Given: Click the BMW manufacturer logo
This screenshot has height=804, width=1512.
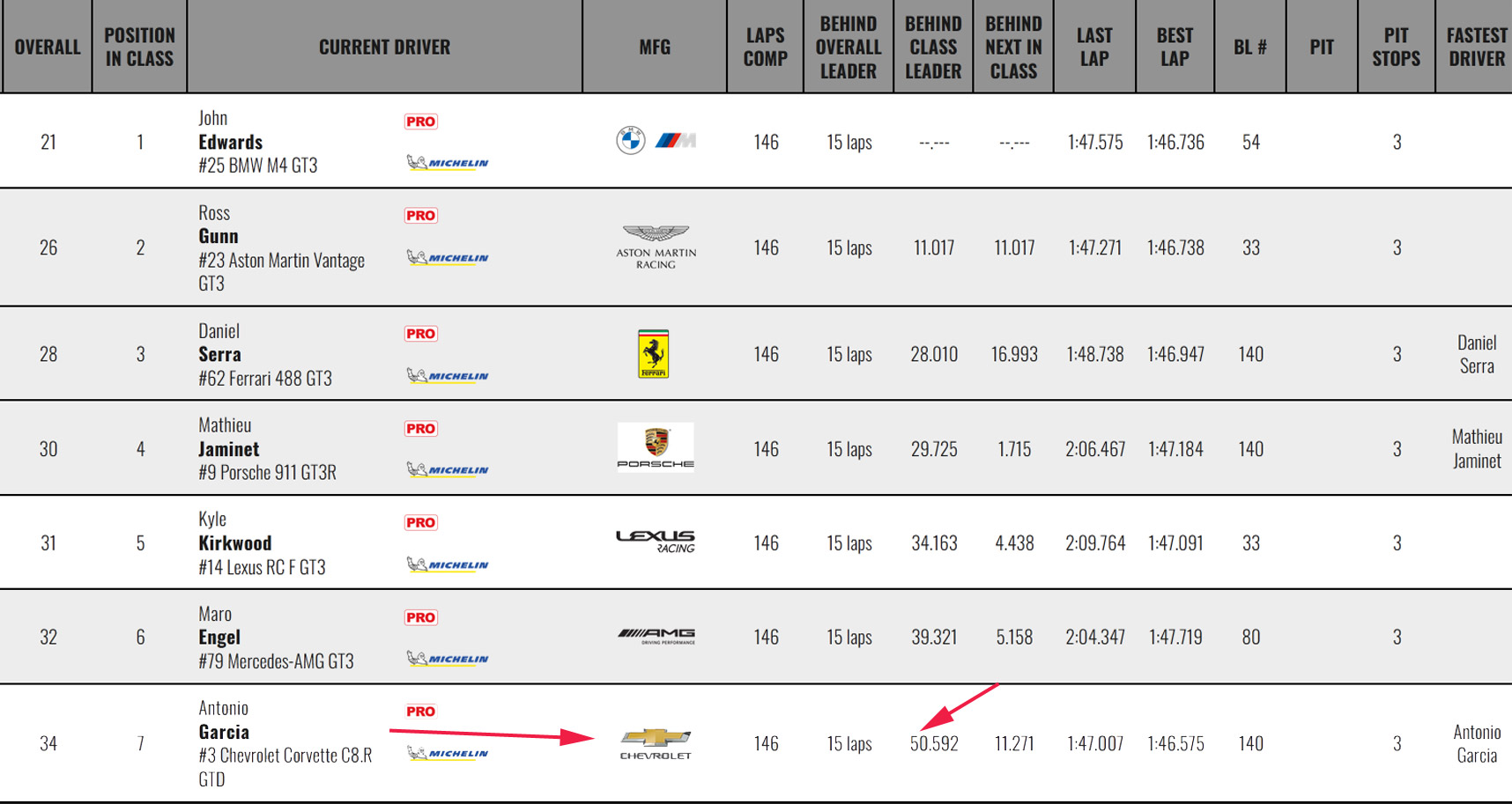Looking at the screenshot, I should [655, 141].
